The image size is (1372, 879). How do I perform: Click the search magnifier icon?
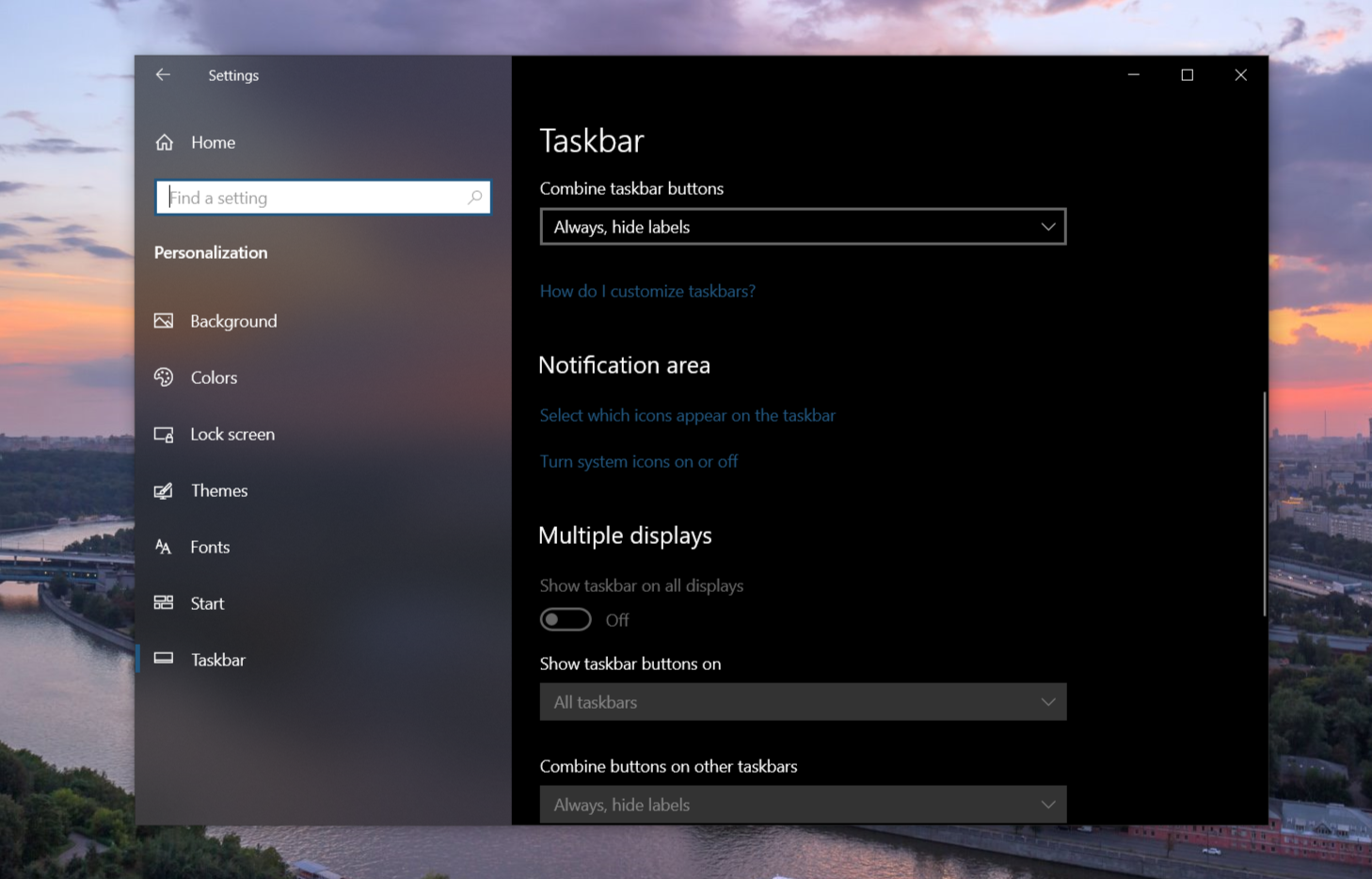(475, 197)
